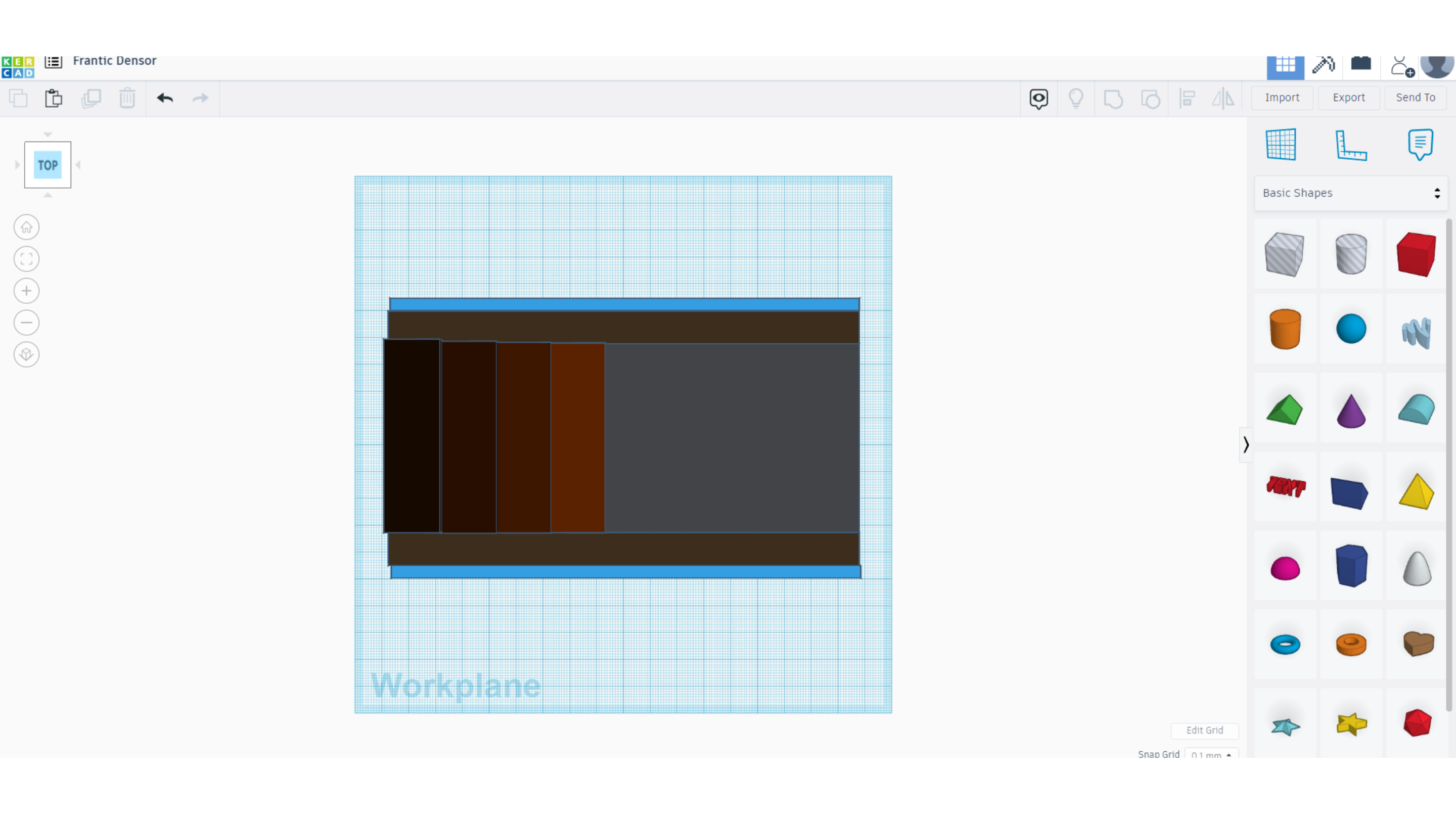
Task: Click the Edit Grid button
Action: [x=1204, y=730]
